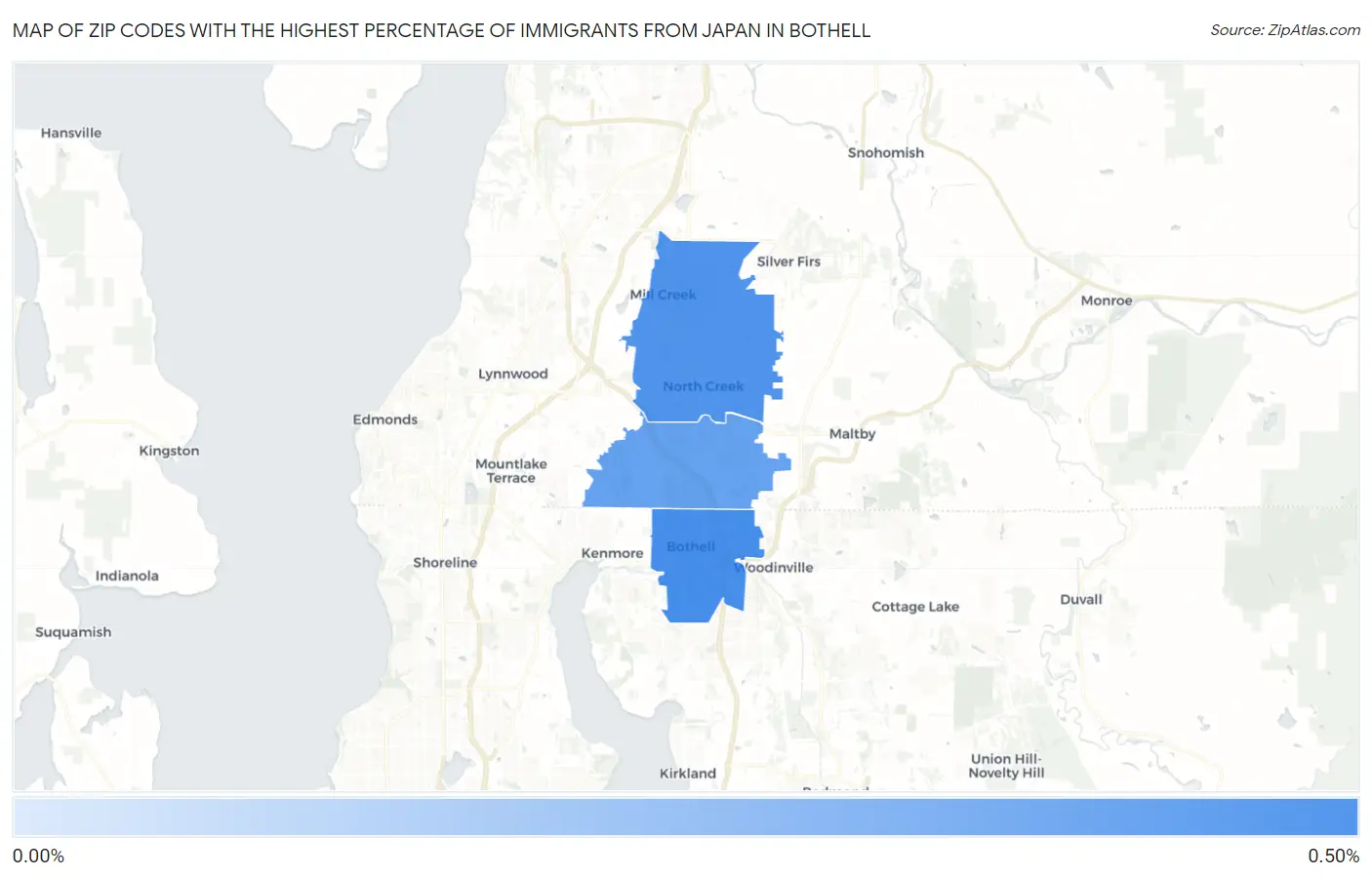Click the 0.00% legend minimum value
This screenshot has width=1372, height=877.
point(38,856)
